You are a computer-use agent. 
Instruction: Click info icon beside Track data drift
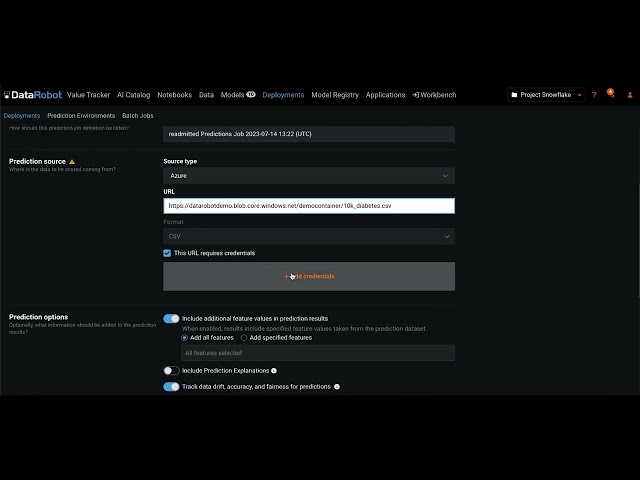tap(337, 387)
